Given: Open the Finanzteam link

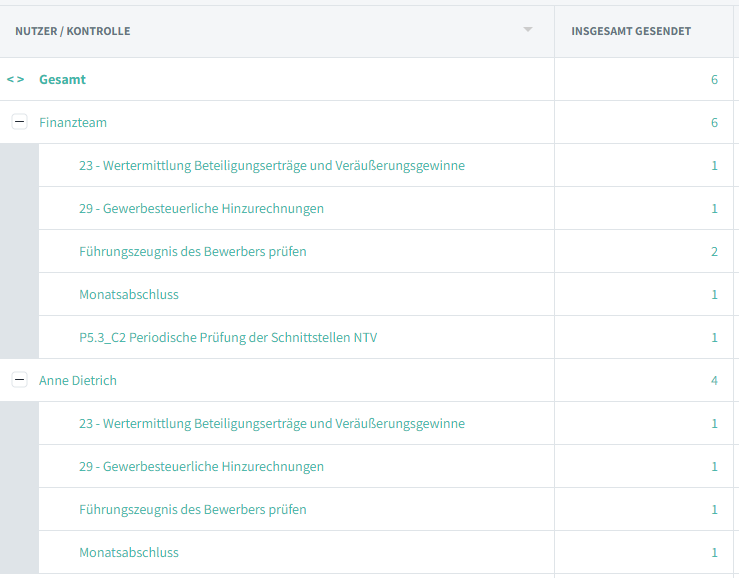Looking at the screenshot, I should tap(73, 122).
